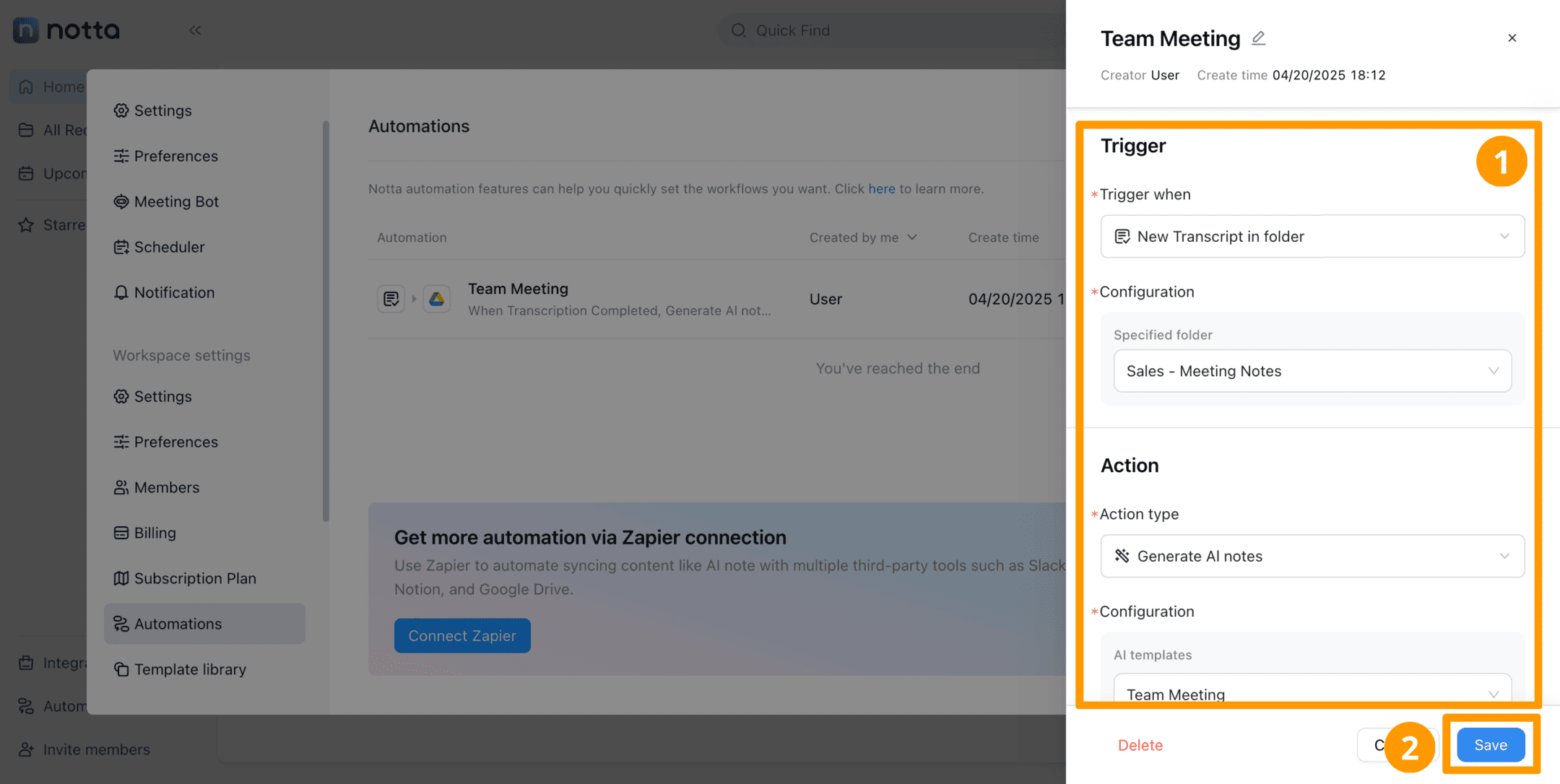Click the transcript trigger icon in Team Meeting row

tap(391, 299)
